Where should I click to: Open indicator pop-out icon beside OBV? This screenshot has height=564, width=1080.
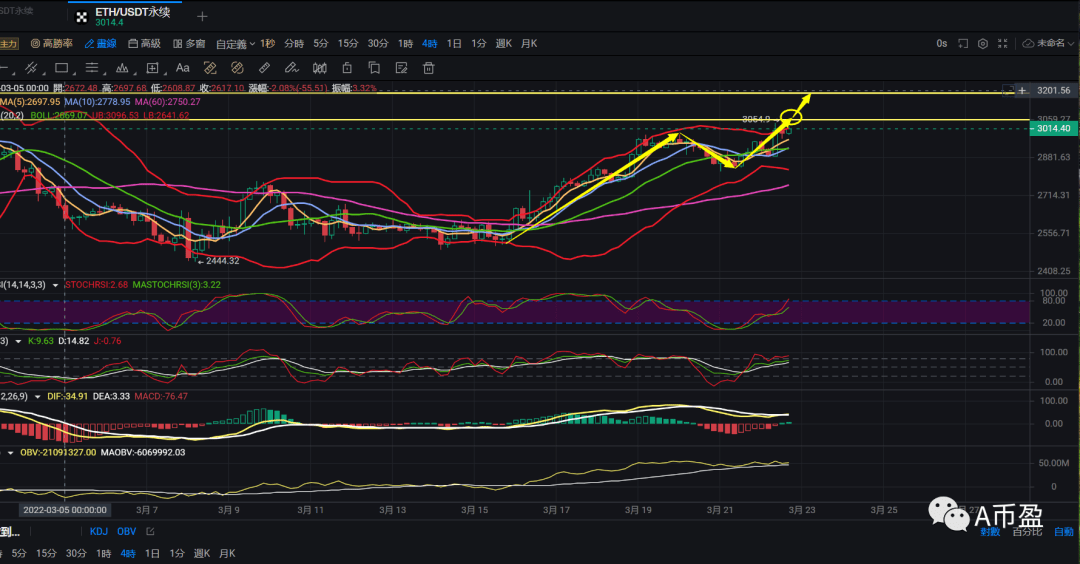[x=151, y=532]
